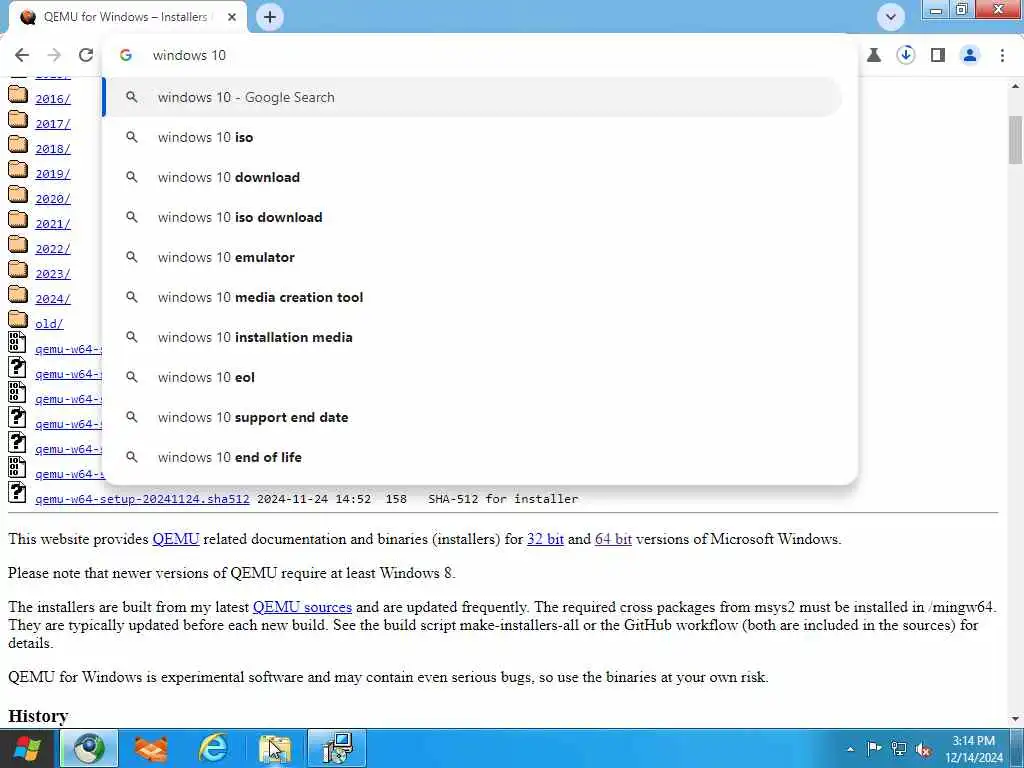This screenshot has width=1024, height=768.
Task: Open the 2023/ folder link
Action: point(53,274)
